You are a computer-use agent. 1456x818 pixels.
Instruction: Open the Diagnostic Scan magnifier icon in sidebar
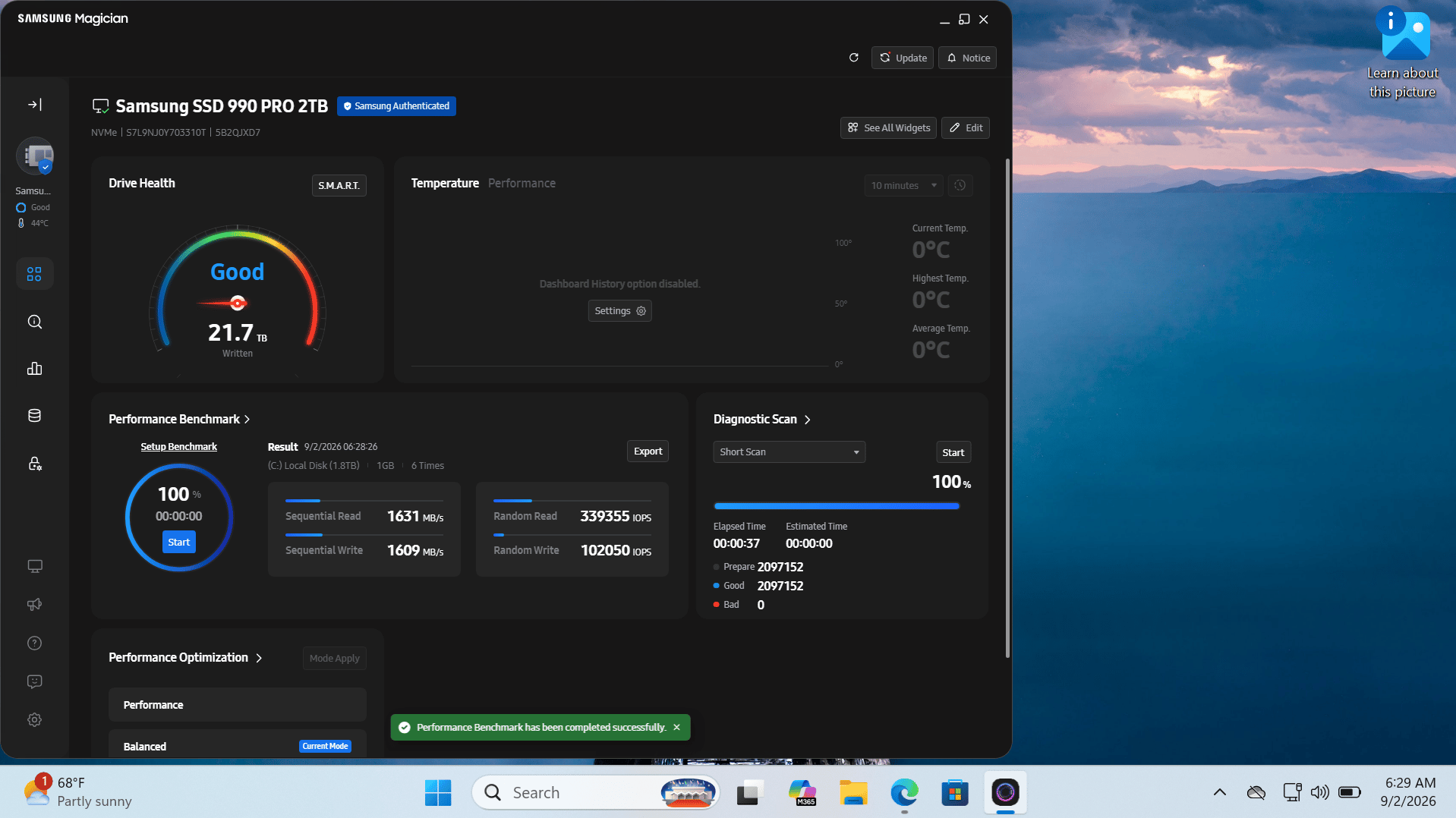point(35,322)
